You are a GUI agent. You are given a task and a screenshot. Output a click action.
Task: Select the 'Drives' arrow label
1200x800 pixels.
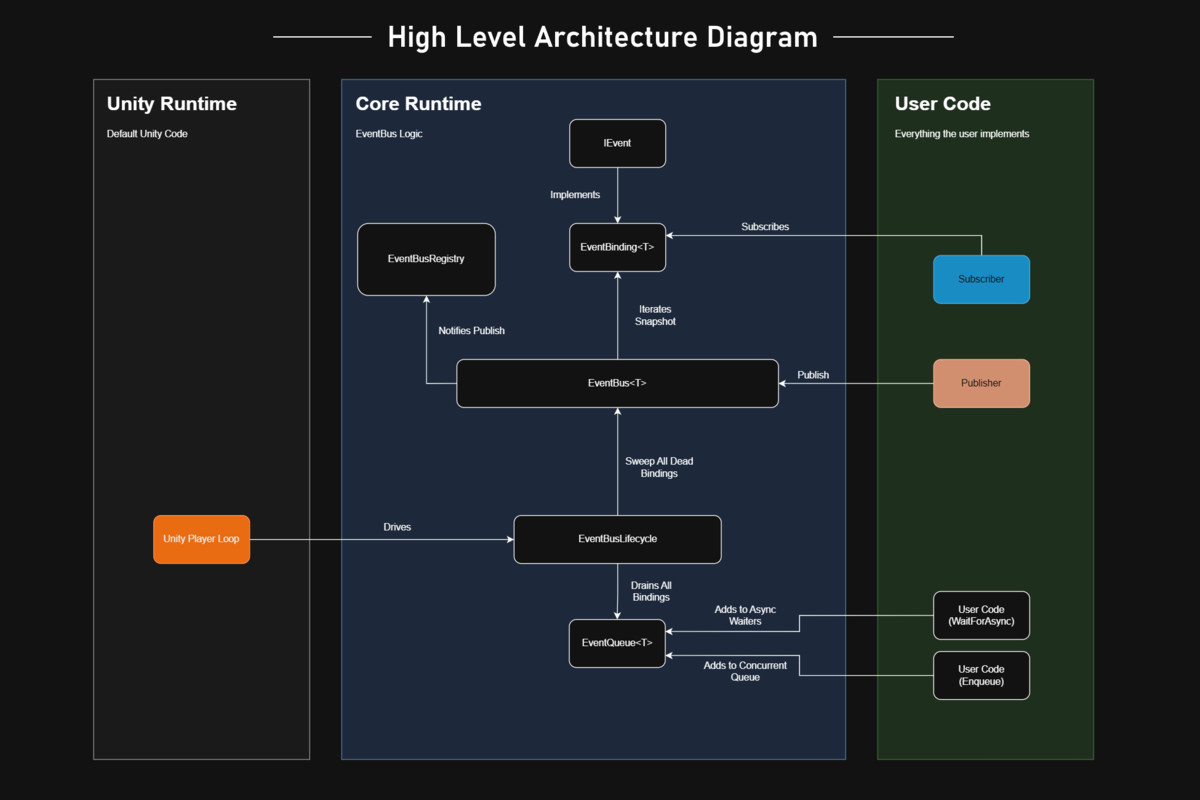click(397, 527)
